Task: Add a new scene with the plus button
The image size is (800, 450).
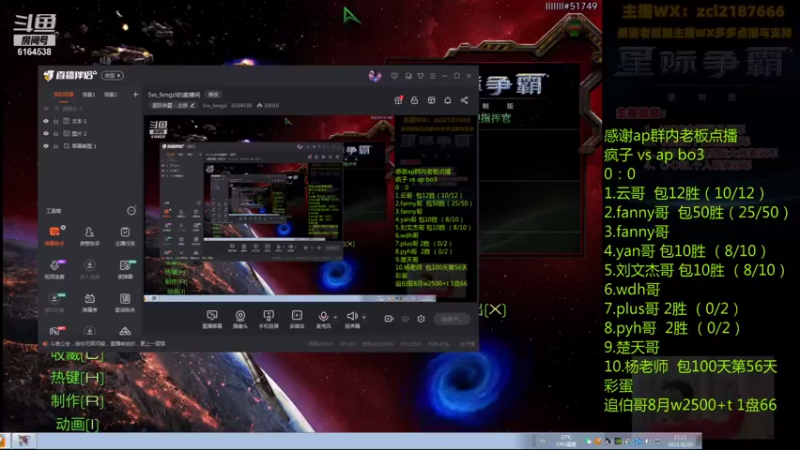Action: (x=135, y=94)
